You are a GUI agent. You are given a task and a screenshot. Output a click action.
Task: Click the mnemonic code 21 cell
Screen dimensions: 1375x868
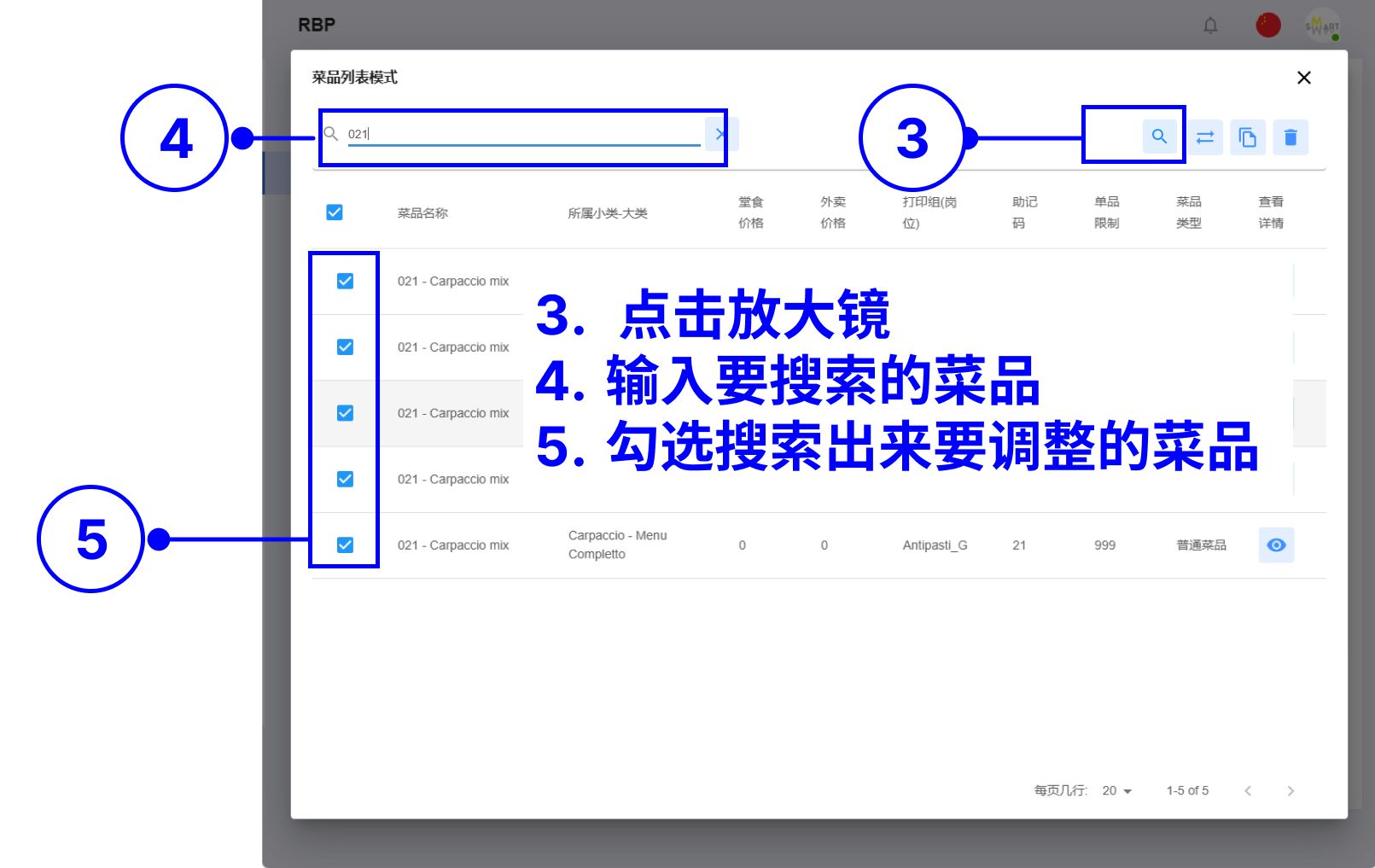[1019, 545]
